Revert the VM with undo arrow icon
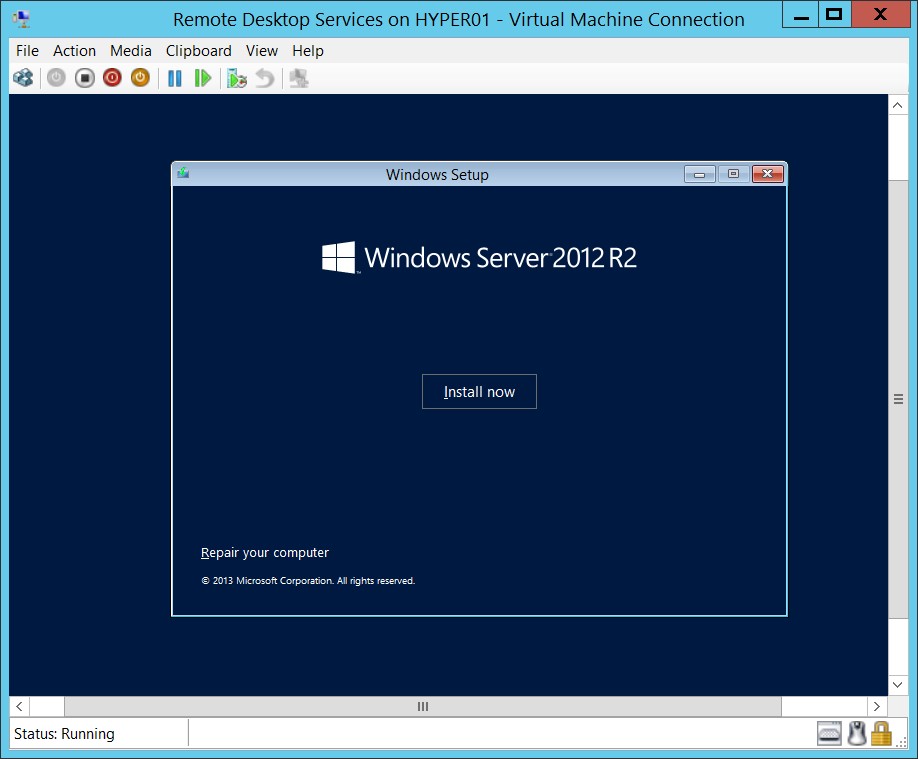The image size is (918, 759). click(265, 78)
